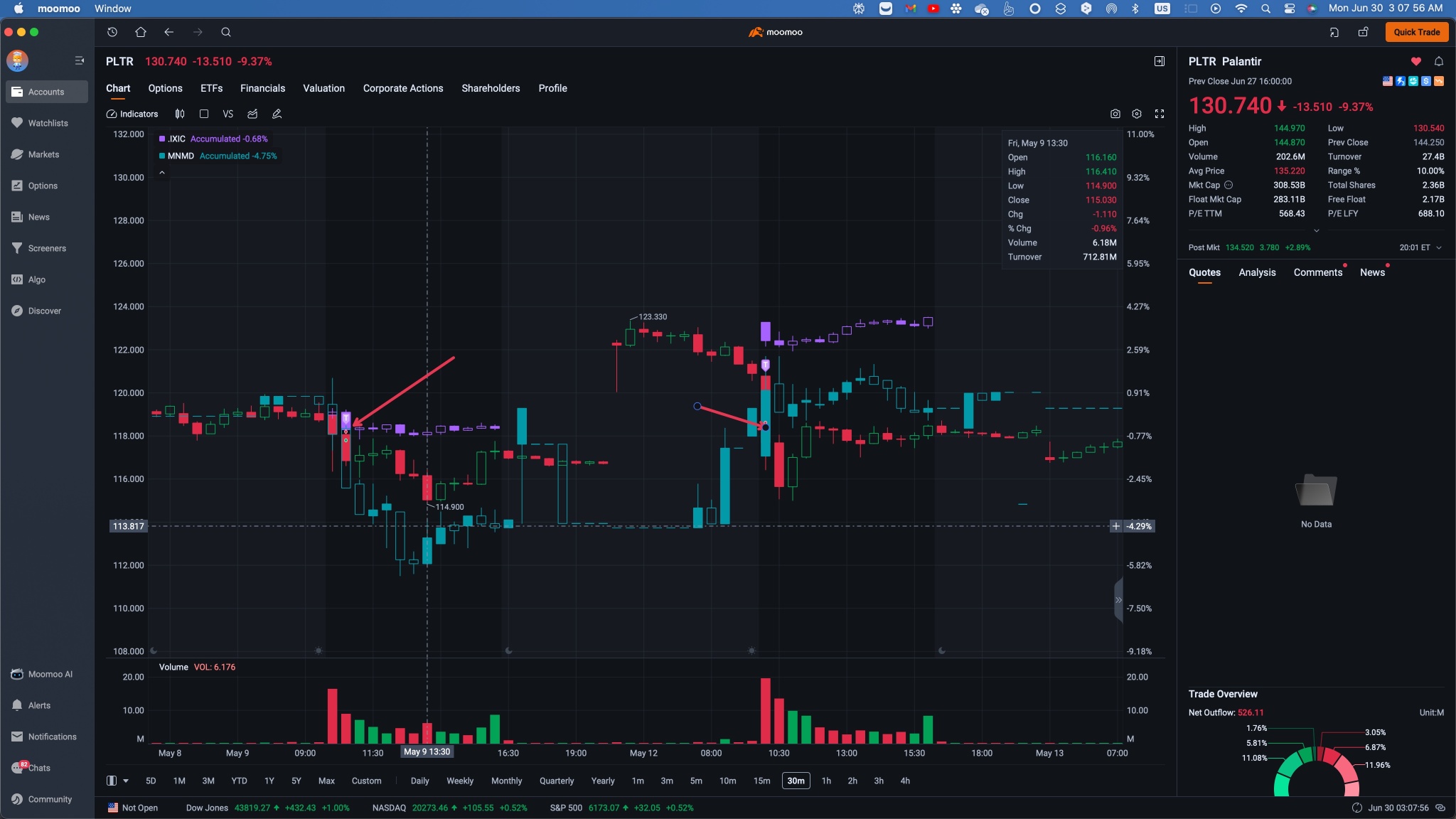This screenshot has width=1456, height=819.
Task: Select the 30m interval
Action: point(796,781)
